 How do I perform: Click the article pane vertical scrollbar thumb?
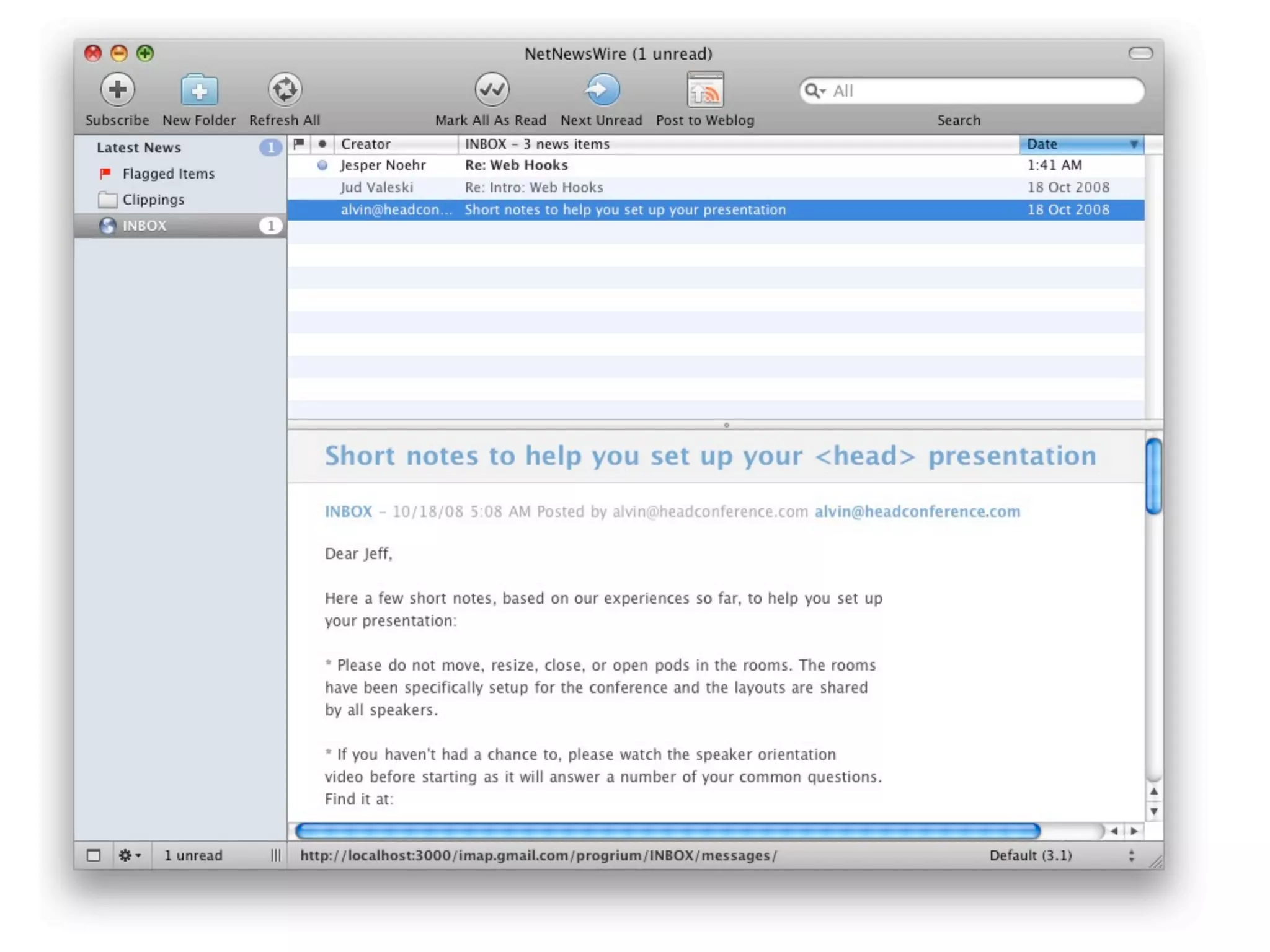(x=1154, y=476)
